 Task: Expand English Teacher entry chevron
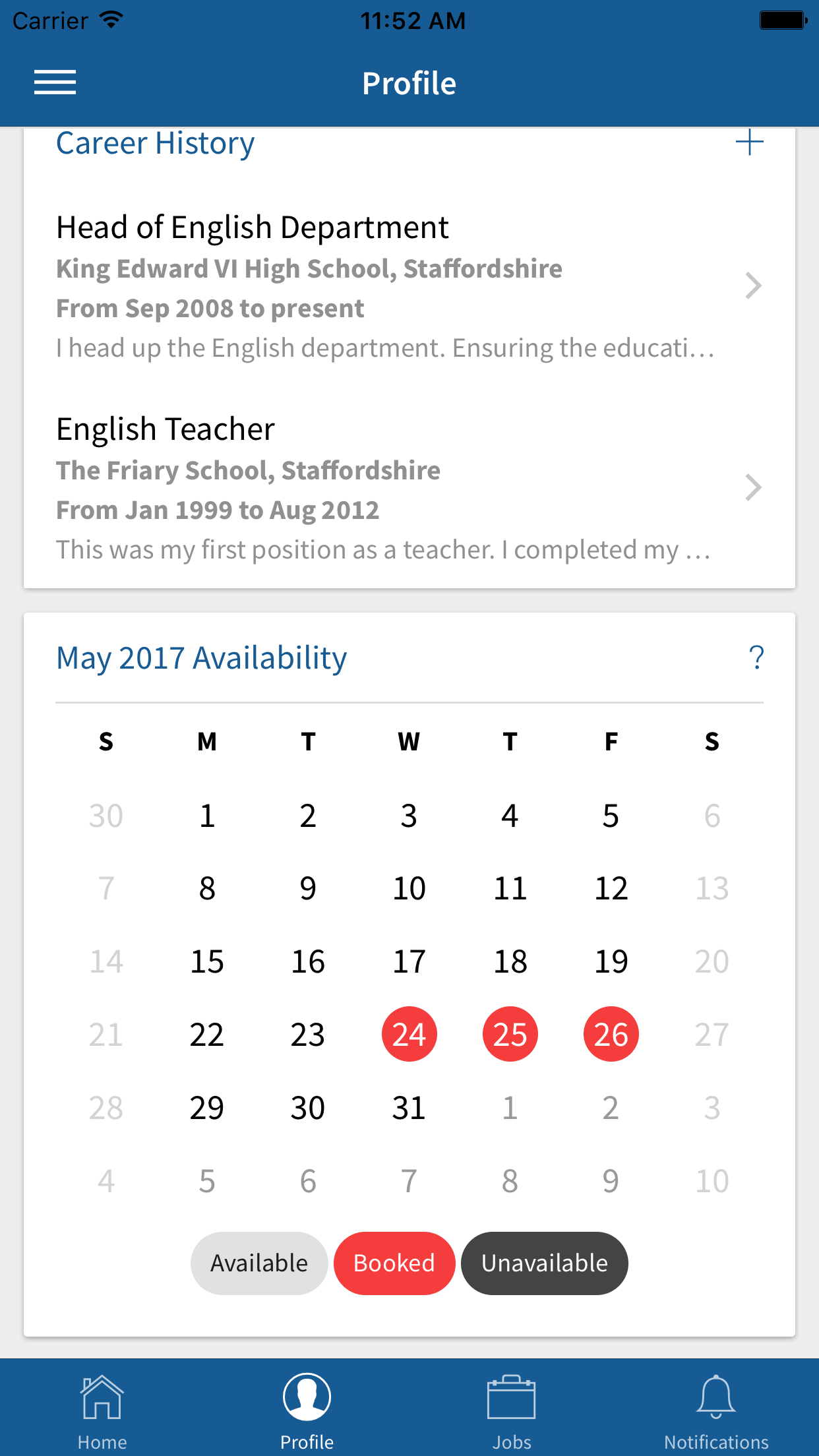[753, 488]
